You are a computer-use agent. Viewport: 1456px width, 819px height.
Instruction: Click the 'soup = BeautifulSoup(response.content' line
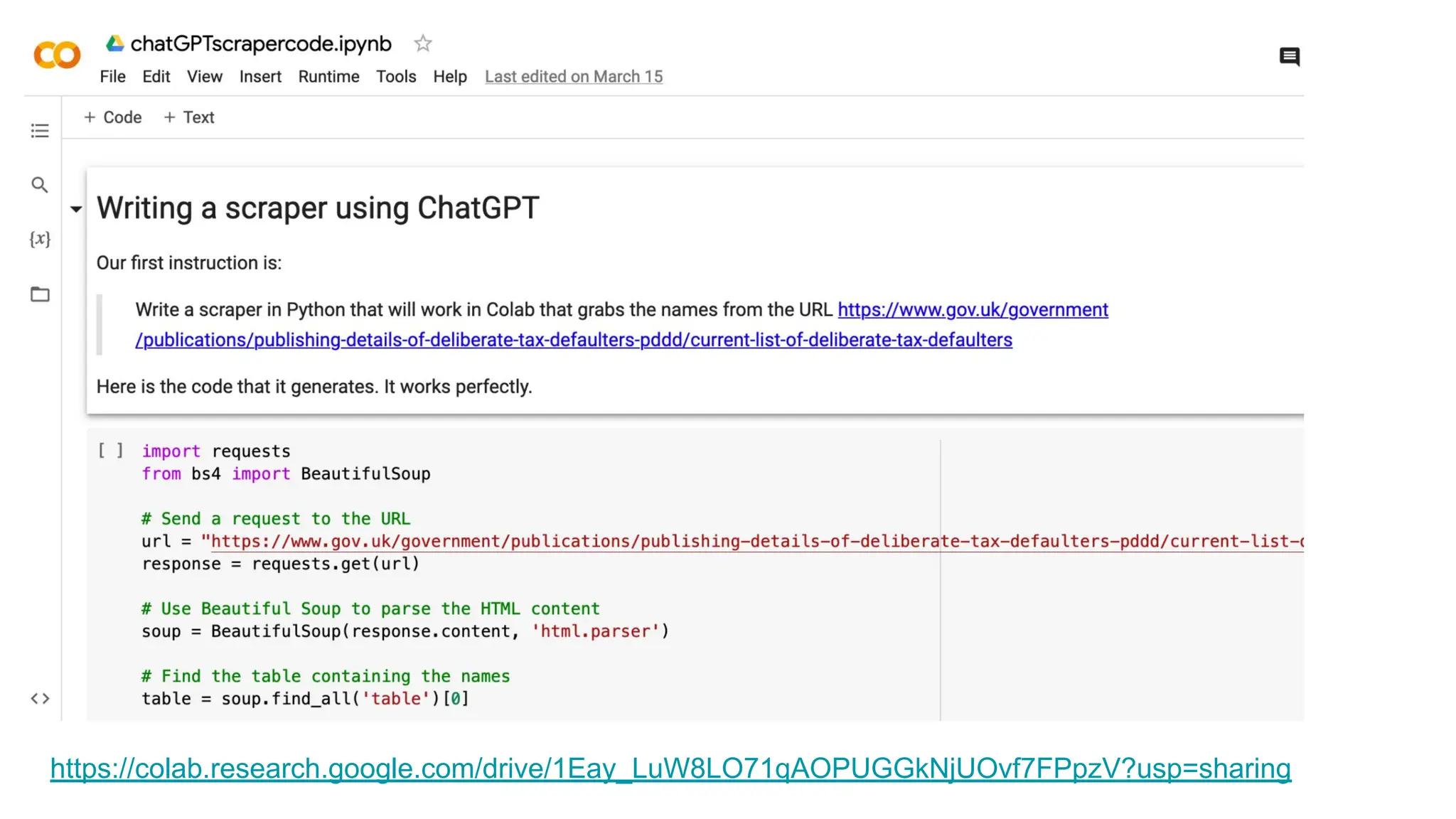(x=405, y=631)
